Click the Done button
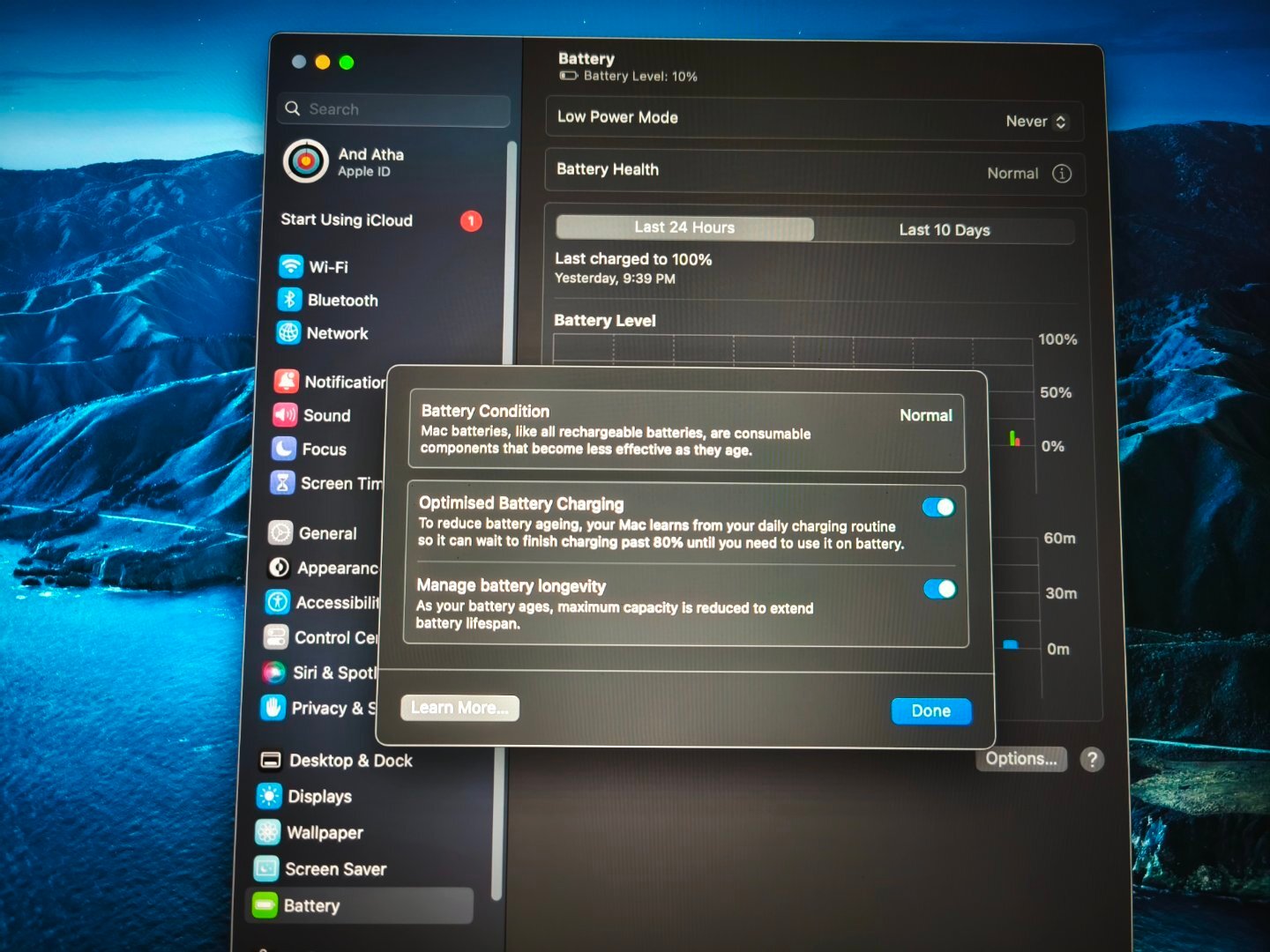This screenshot has height=952, width=1270. (x=931, y=711)
